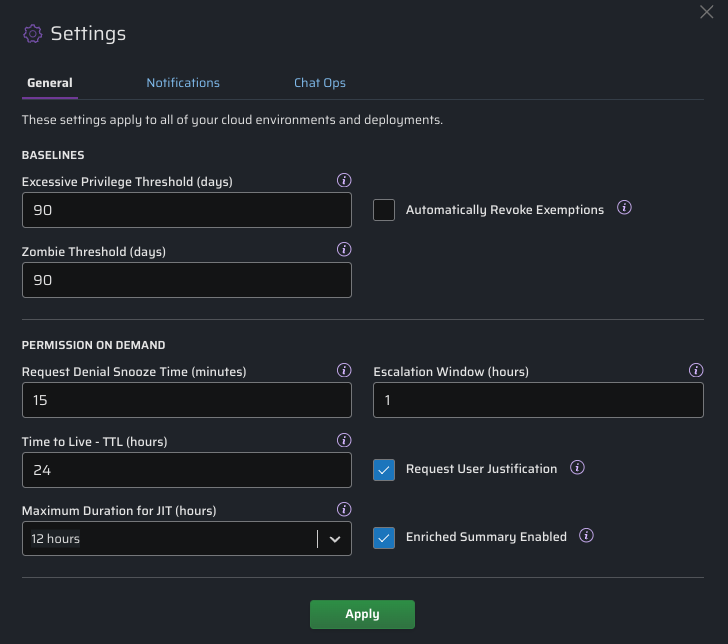Switch to the Notifications tab

click(x=183, y=83)
